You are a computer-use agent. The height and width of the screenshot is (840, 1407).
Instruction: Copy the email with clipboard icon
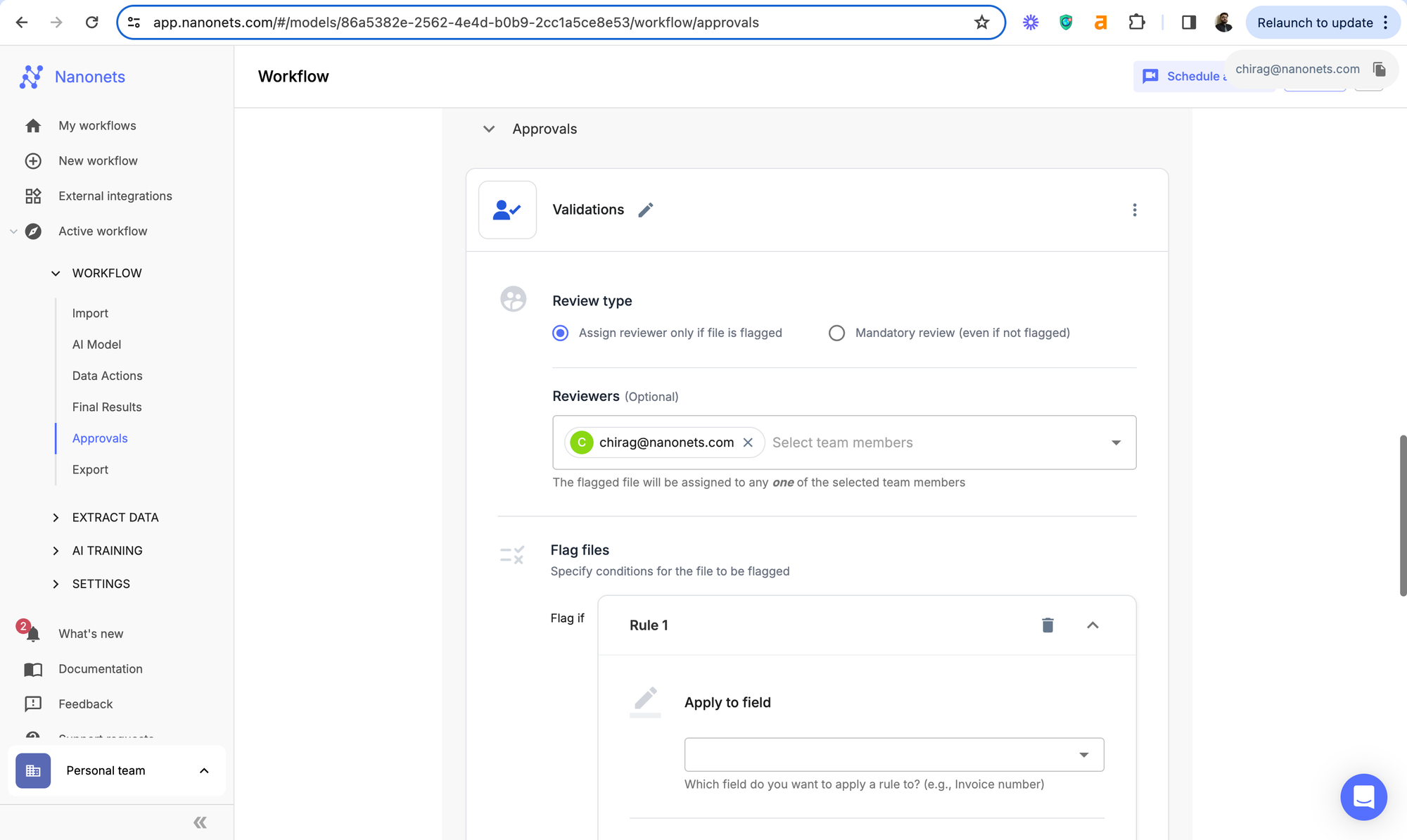click(1379, 69)
